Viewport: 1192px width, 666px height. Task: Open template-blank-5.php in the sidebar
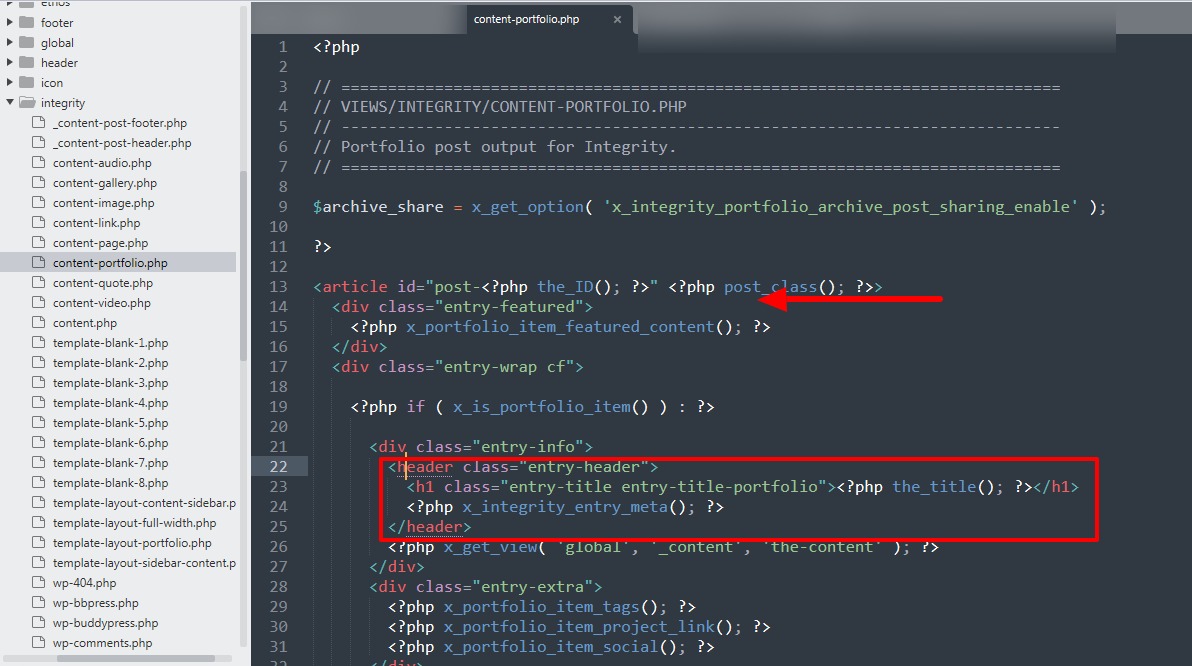click(x=110, y=423)
